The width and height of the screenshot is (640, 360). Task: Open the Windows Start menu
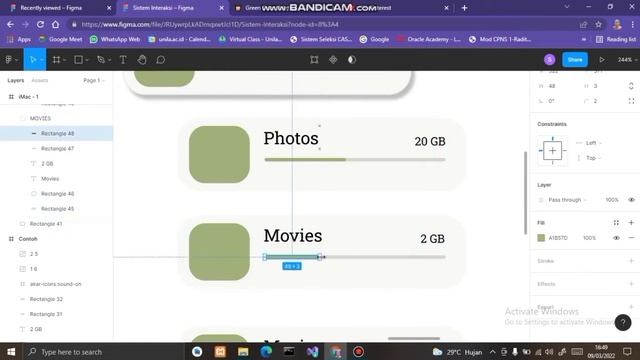(x=11, y=351)
